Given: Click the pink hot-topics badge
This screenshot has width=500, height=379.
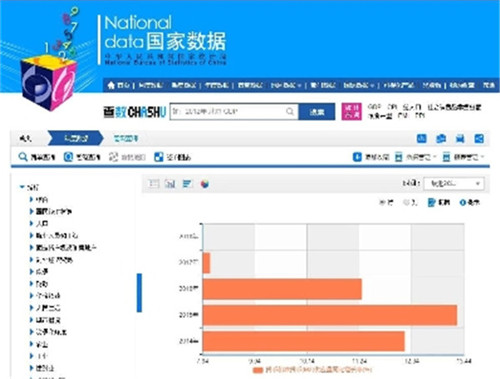Looking at the screenshot, I should [x=352, y=112].
